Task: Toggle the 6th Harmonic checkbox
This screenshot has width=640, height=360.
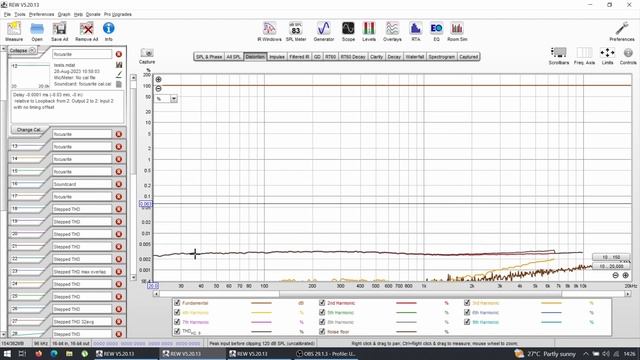Action: (467, 313)
